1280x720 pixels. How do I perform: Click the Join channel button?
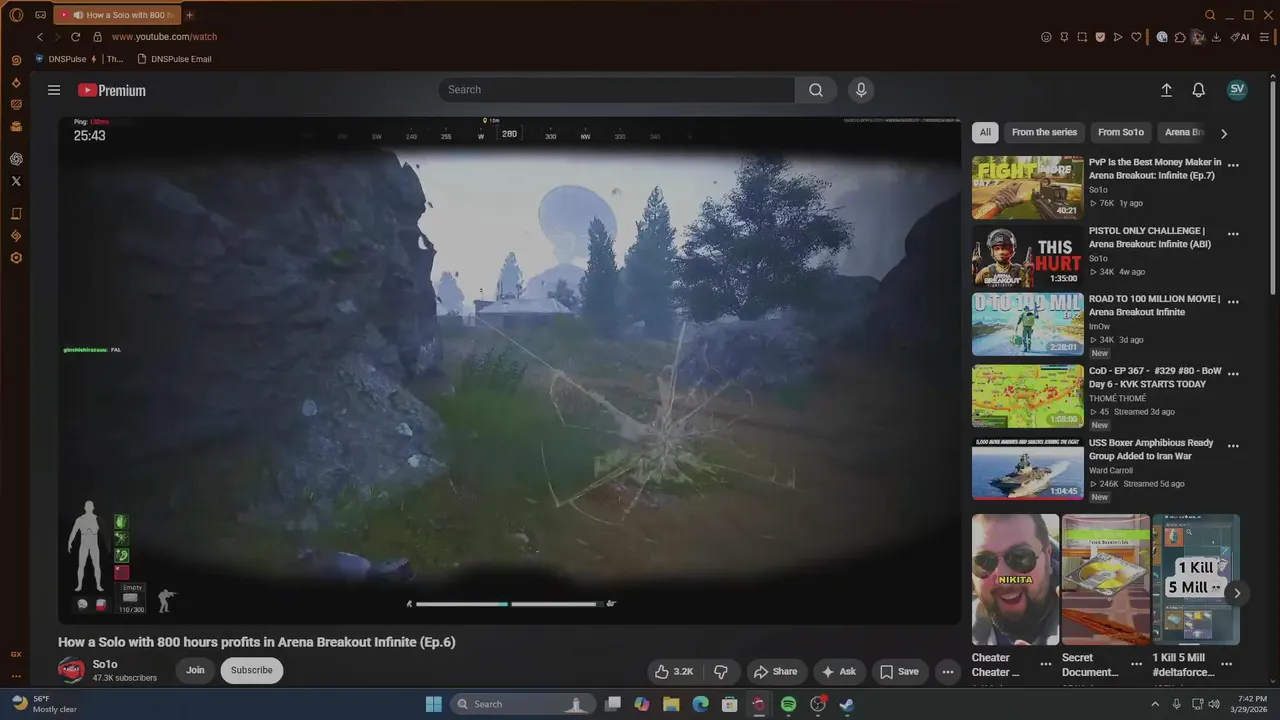[195, 670]
